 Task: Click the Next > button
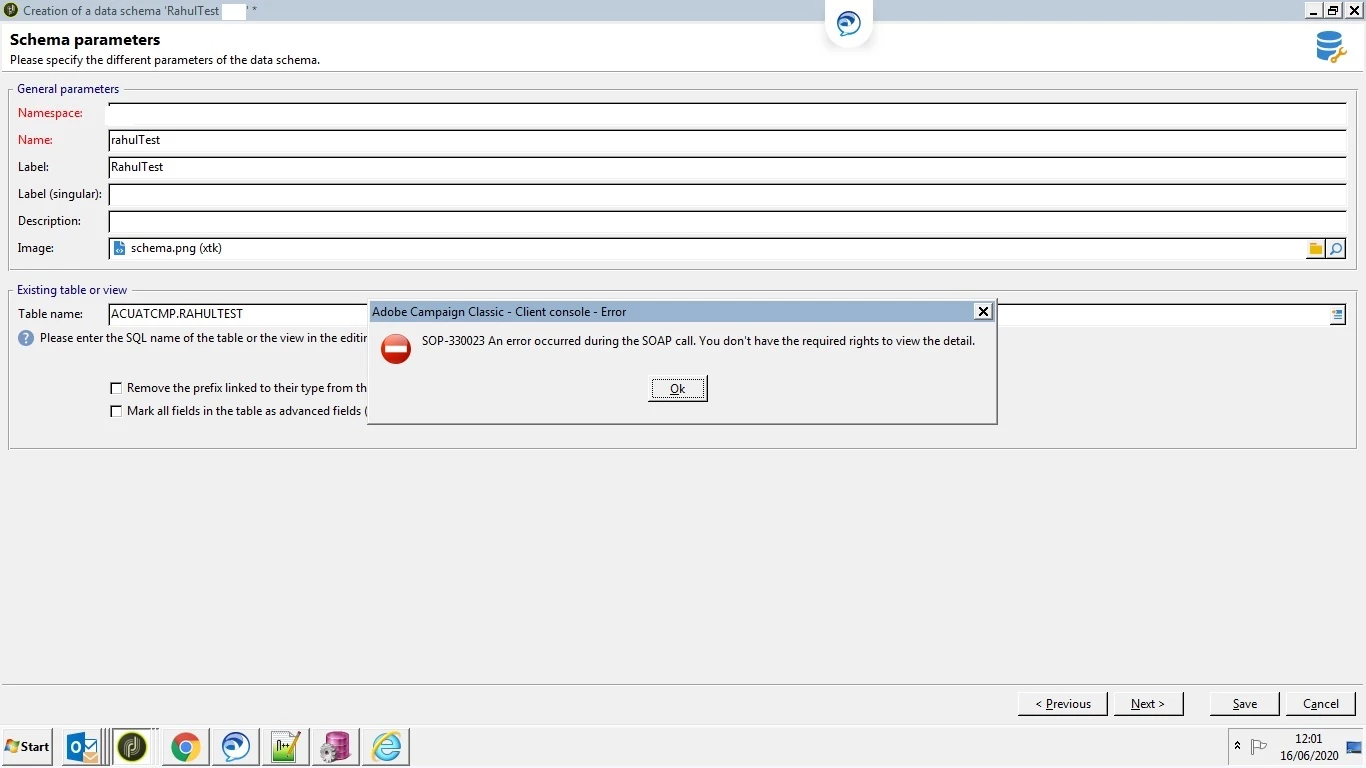[x=1148, y=704]
